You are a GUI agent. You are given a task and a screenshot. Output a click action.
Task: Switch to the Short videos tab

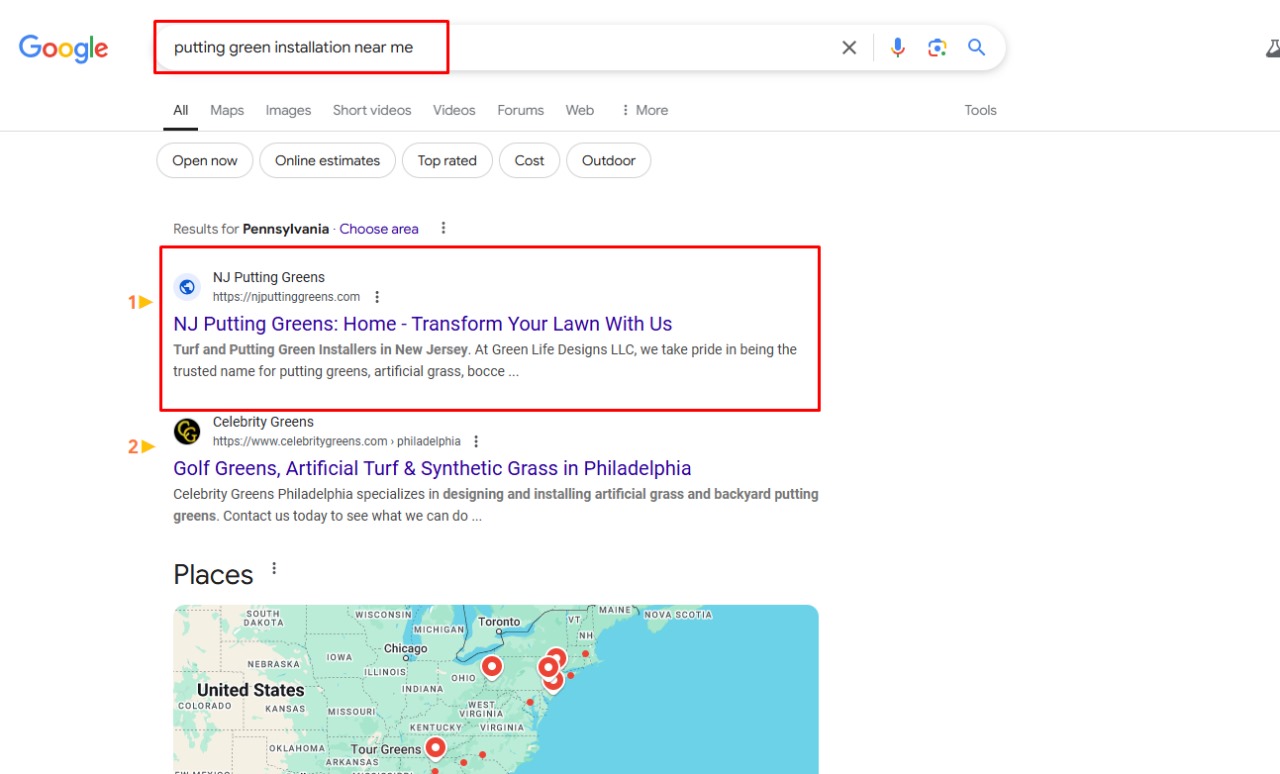point(372,110)
